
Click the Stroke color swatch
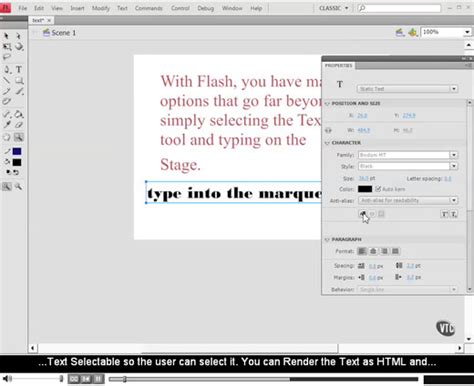coord(17,152)
